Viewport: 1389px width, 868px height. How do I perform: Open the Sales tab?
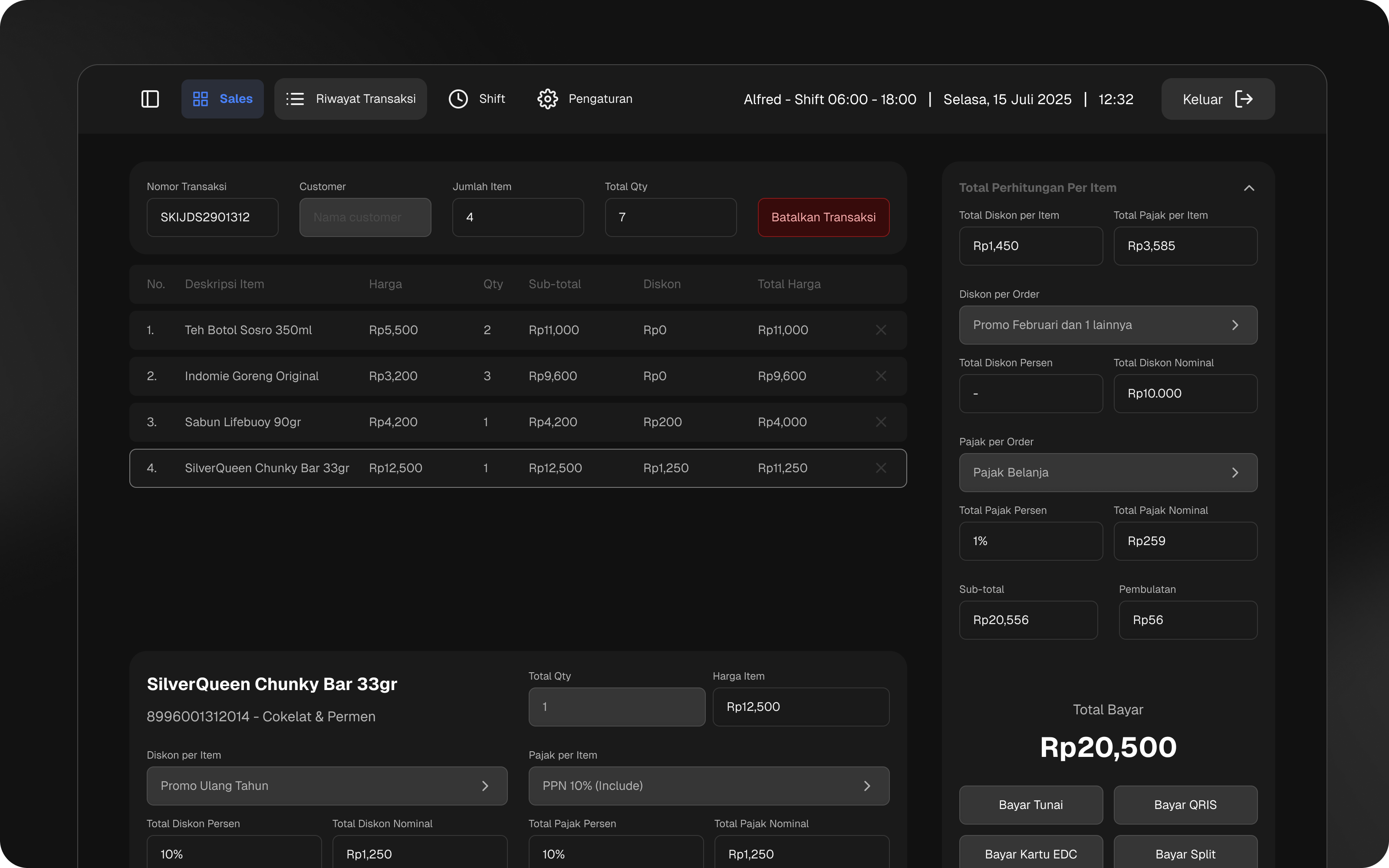tap(222, 99)
